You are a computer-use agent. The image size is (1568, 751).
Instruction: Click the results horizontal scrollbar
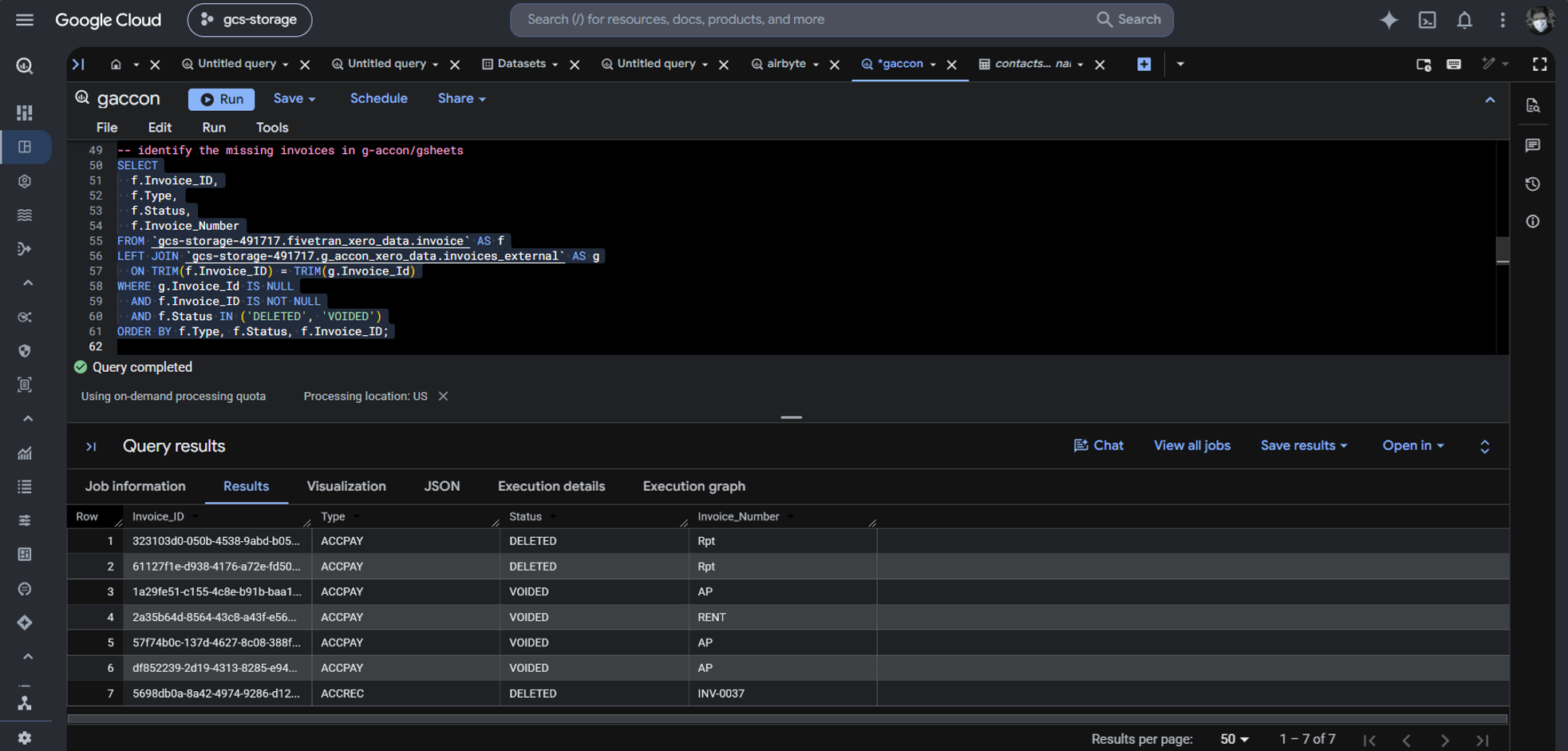click(x=787, y=719)
